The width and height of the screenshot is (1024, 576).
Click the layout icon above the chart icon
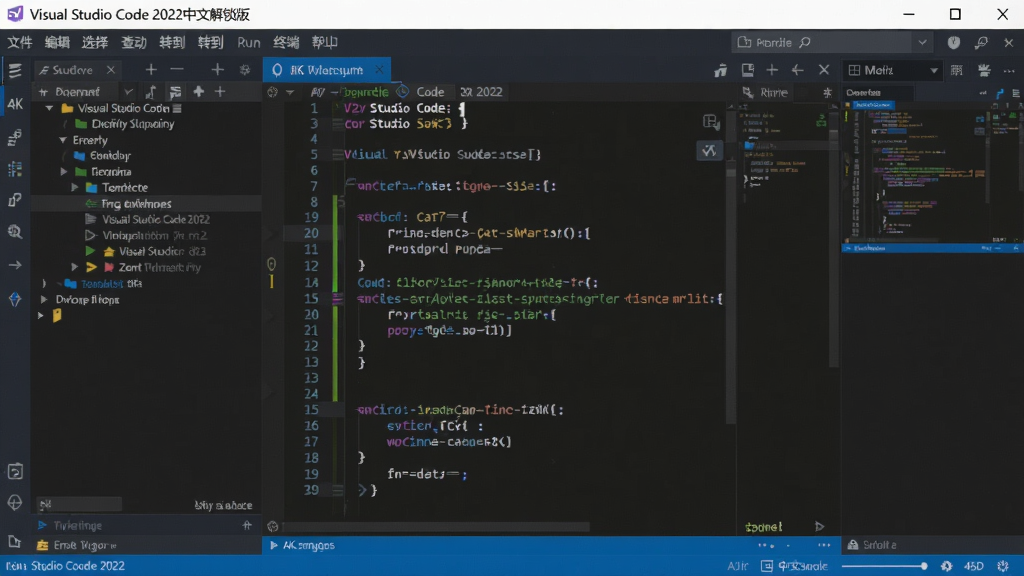coord(711,122)
